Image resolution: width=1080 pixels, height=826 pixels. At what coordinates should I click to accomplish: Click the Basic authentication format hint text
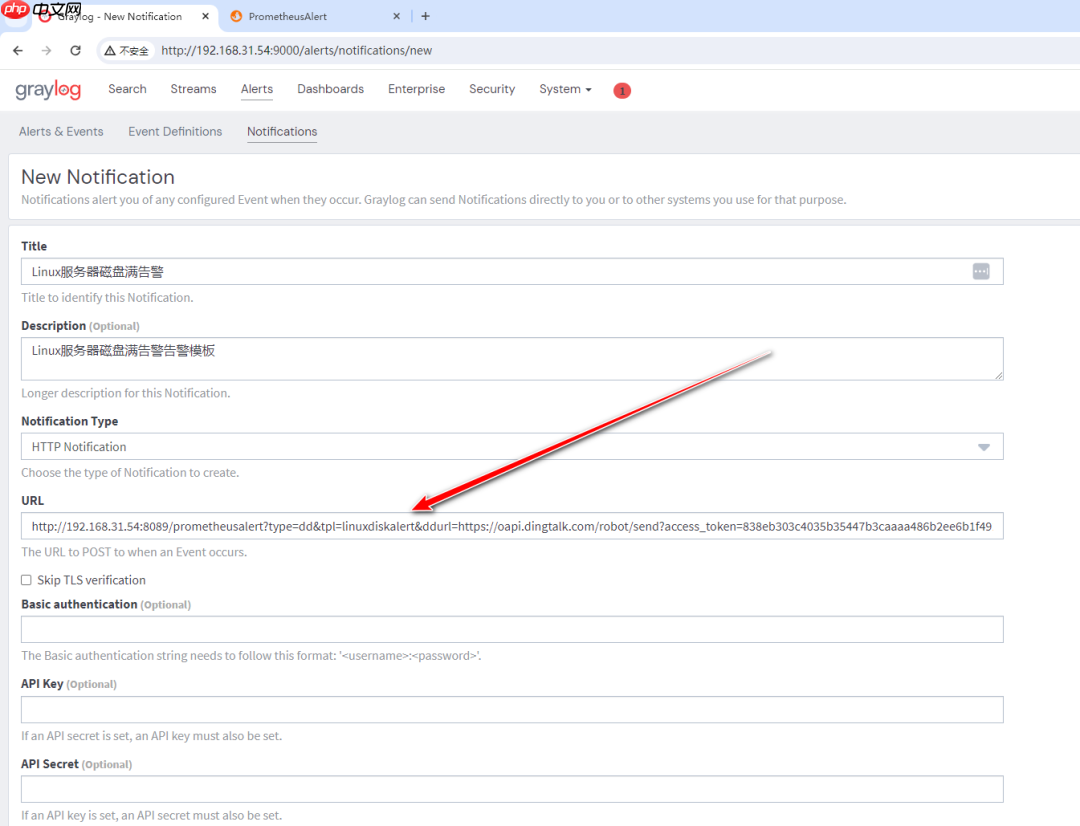[x=251, y=656]
